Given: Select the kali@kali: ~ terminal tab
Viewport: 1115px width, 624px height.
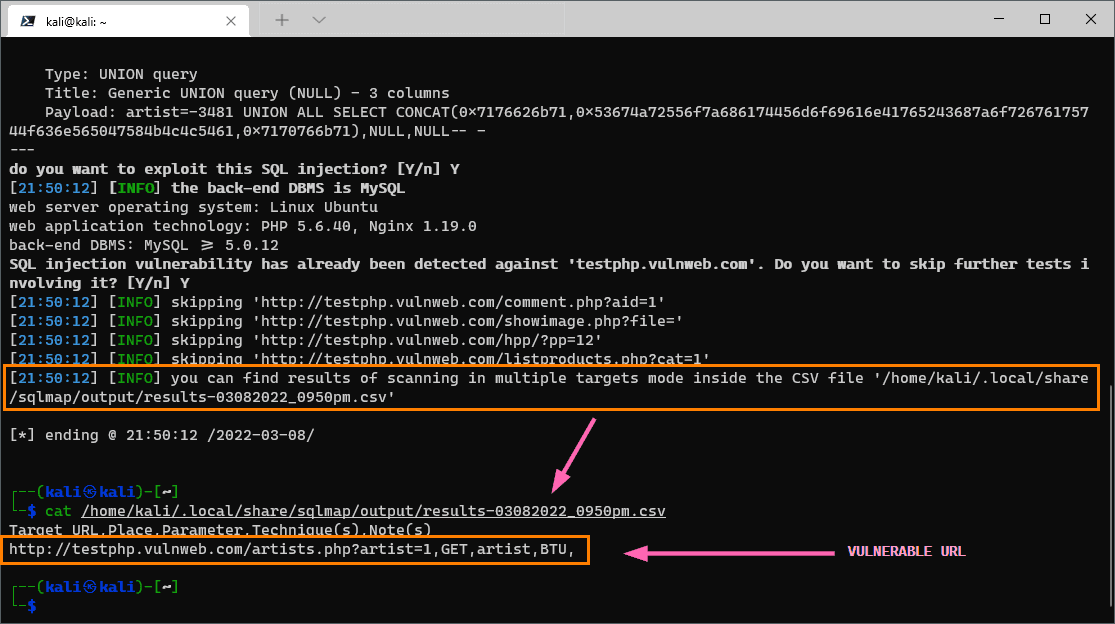Looking at the screenshot, I should [x=128, y=21].
